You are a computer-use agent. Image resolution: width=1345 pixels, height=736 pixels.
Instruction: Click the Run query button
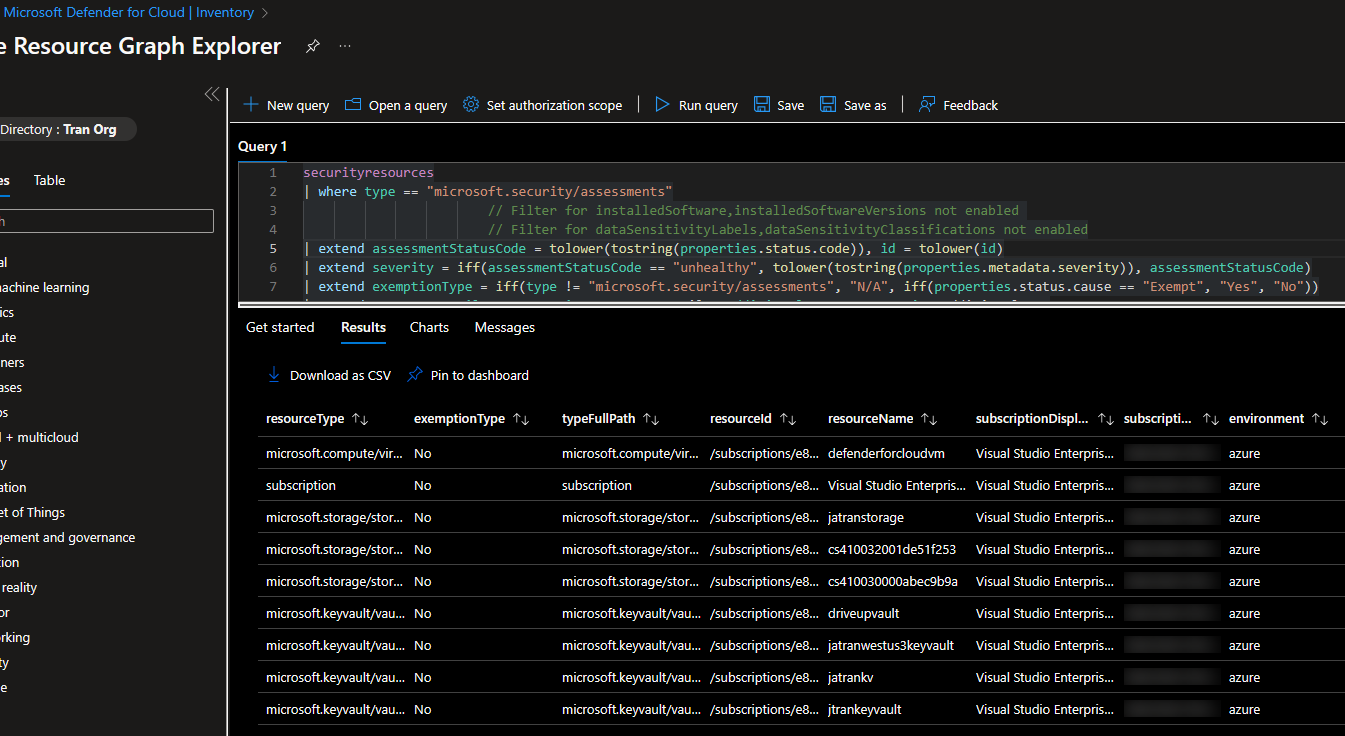click(696, 105)
